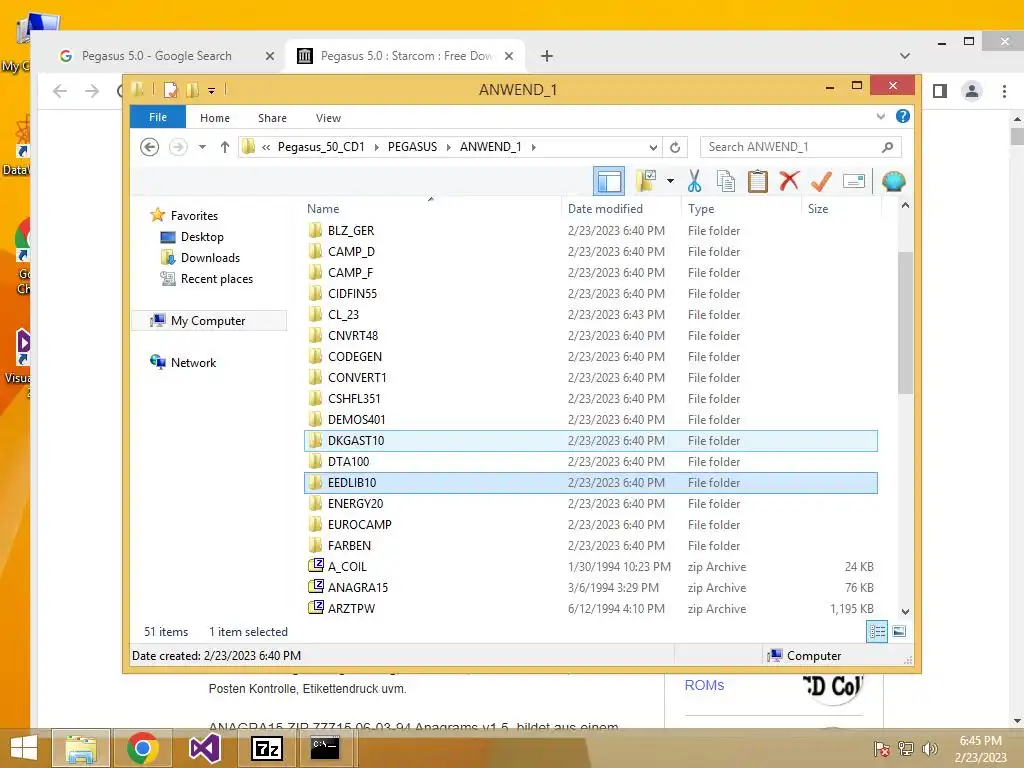Image resolution: width=1024 pixels, height=768 pixels.
Task: Delete the selection with the red X icon
Action: pos(789,180)
